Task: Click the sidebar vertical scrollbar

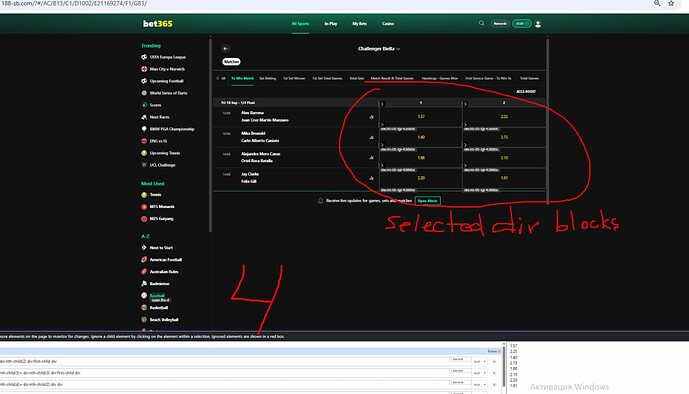Action: tap(210, 135)
